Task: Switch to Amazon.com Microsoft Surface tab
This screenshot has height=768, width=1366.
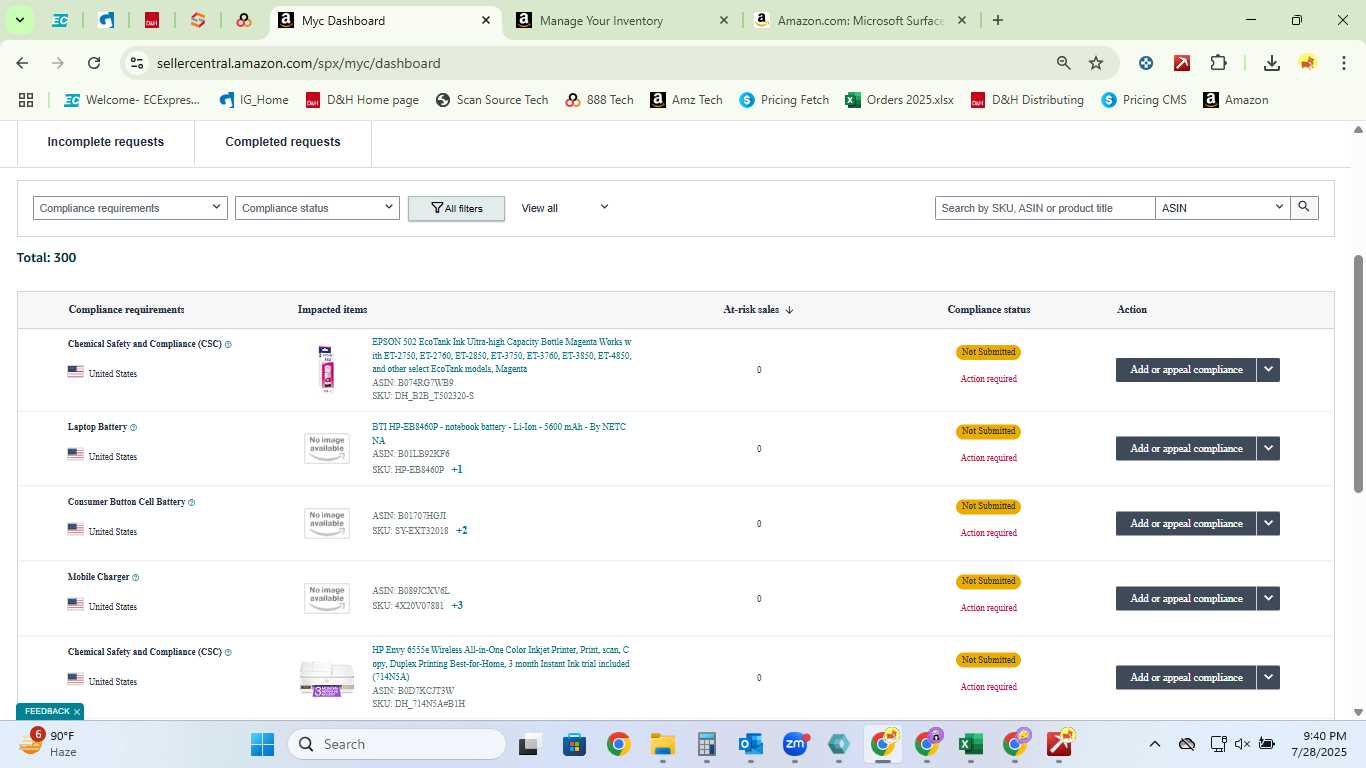Action: point(860,20)
